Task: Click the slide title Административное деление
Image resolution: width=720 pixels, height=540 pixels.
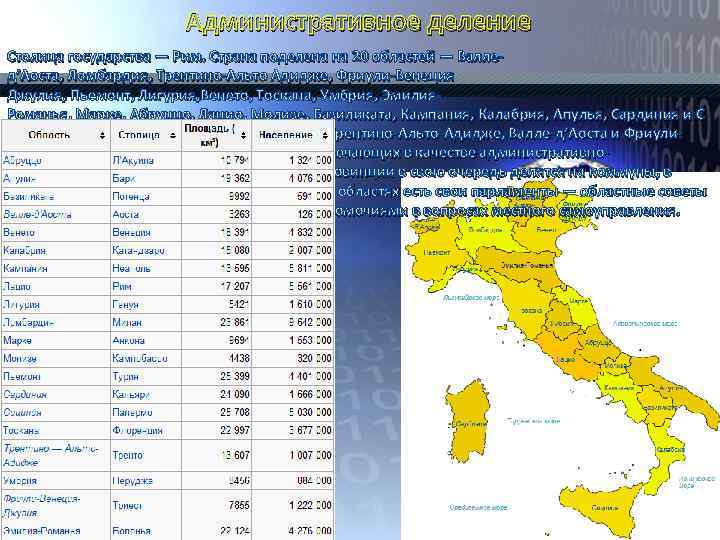Action: [x=359, y=22]
